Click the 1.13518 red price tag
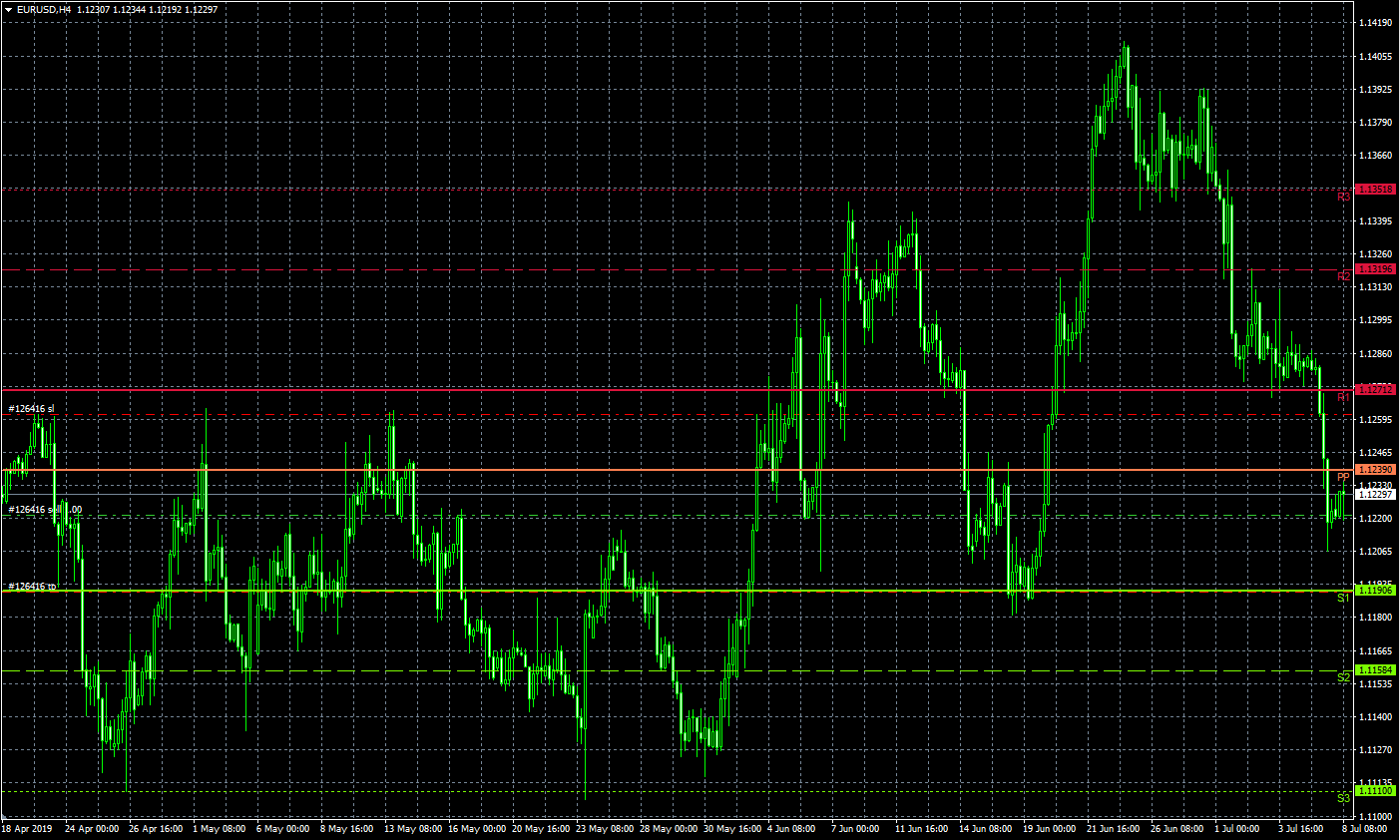 (x=1376, y=189)
